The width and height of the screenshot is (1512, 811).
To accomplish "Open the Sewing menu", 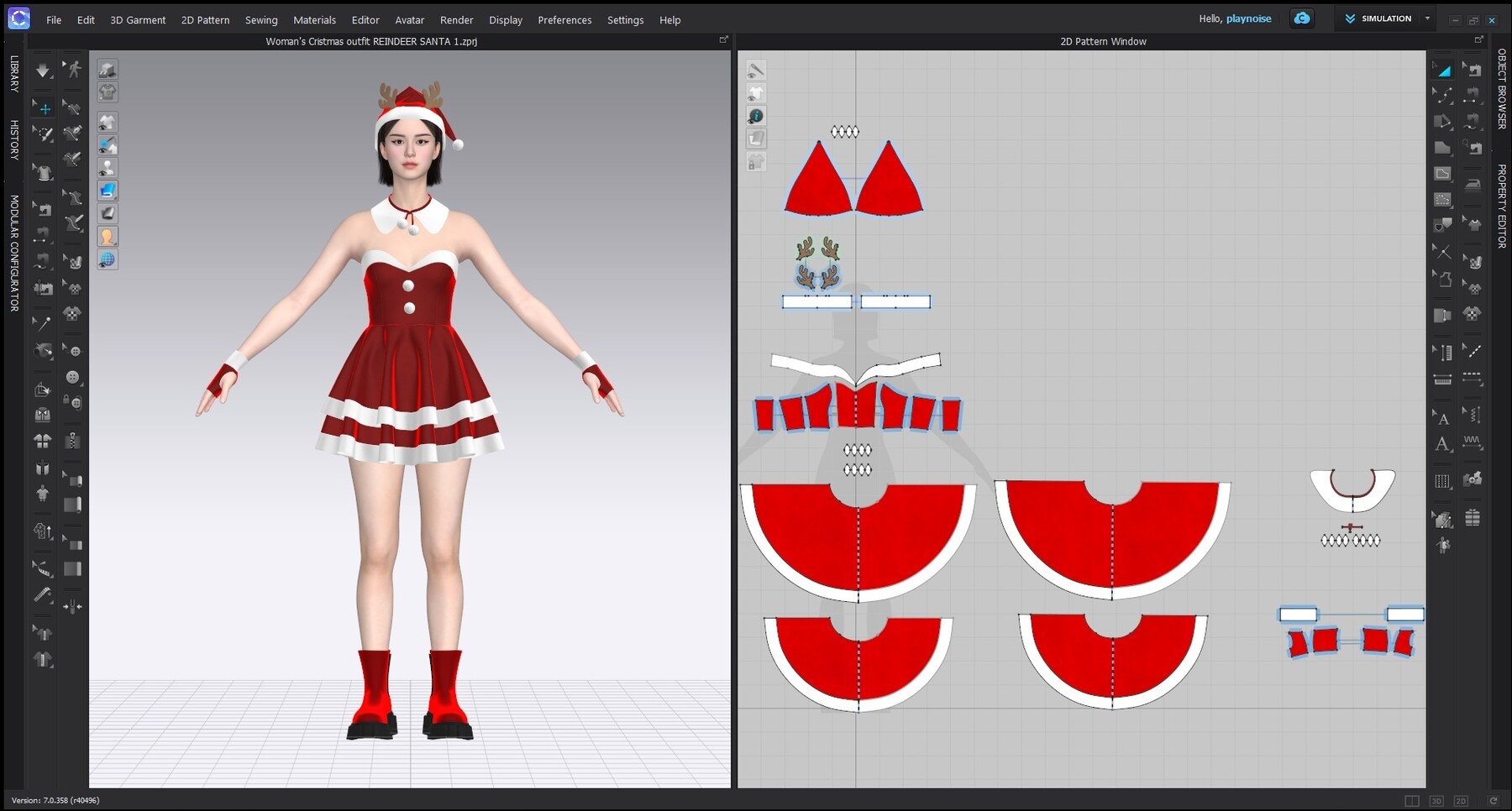I will coord(260,19).
